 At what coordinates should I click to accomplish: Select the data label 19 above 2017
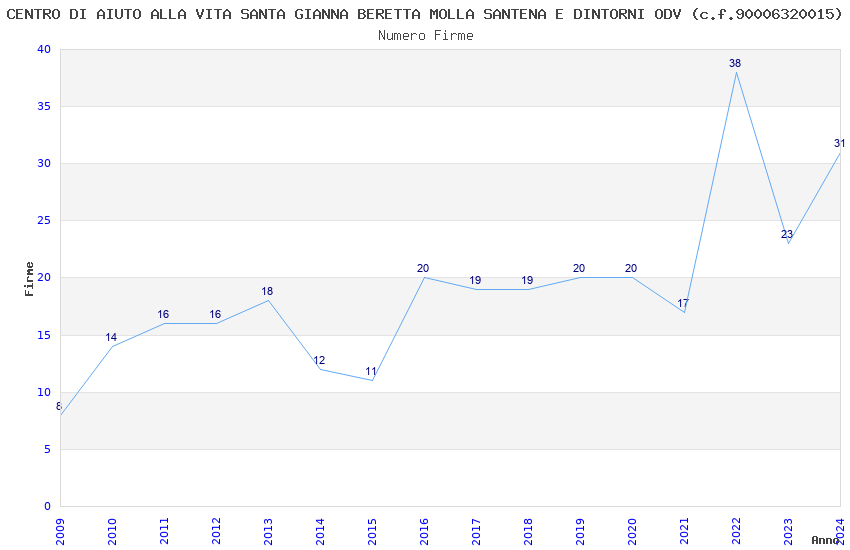(x=475, y=281)
